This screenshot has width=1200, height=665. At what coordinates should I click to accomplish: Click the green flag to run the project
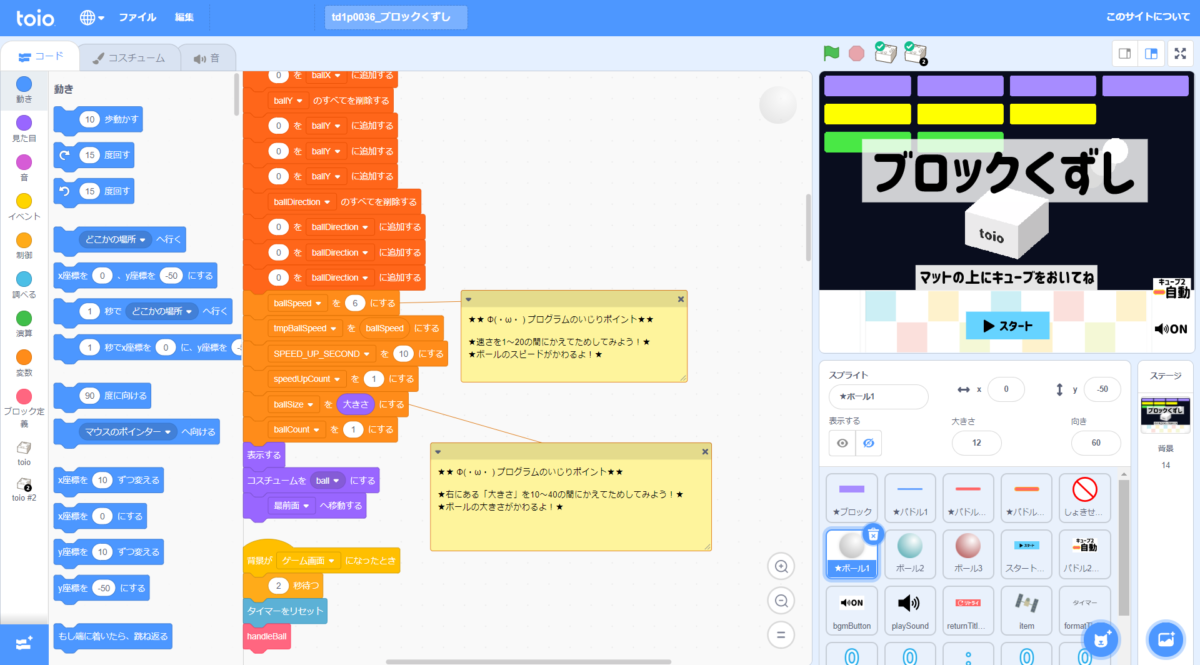pos(831,53)
